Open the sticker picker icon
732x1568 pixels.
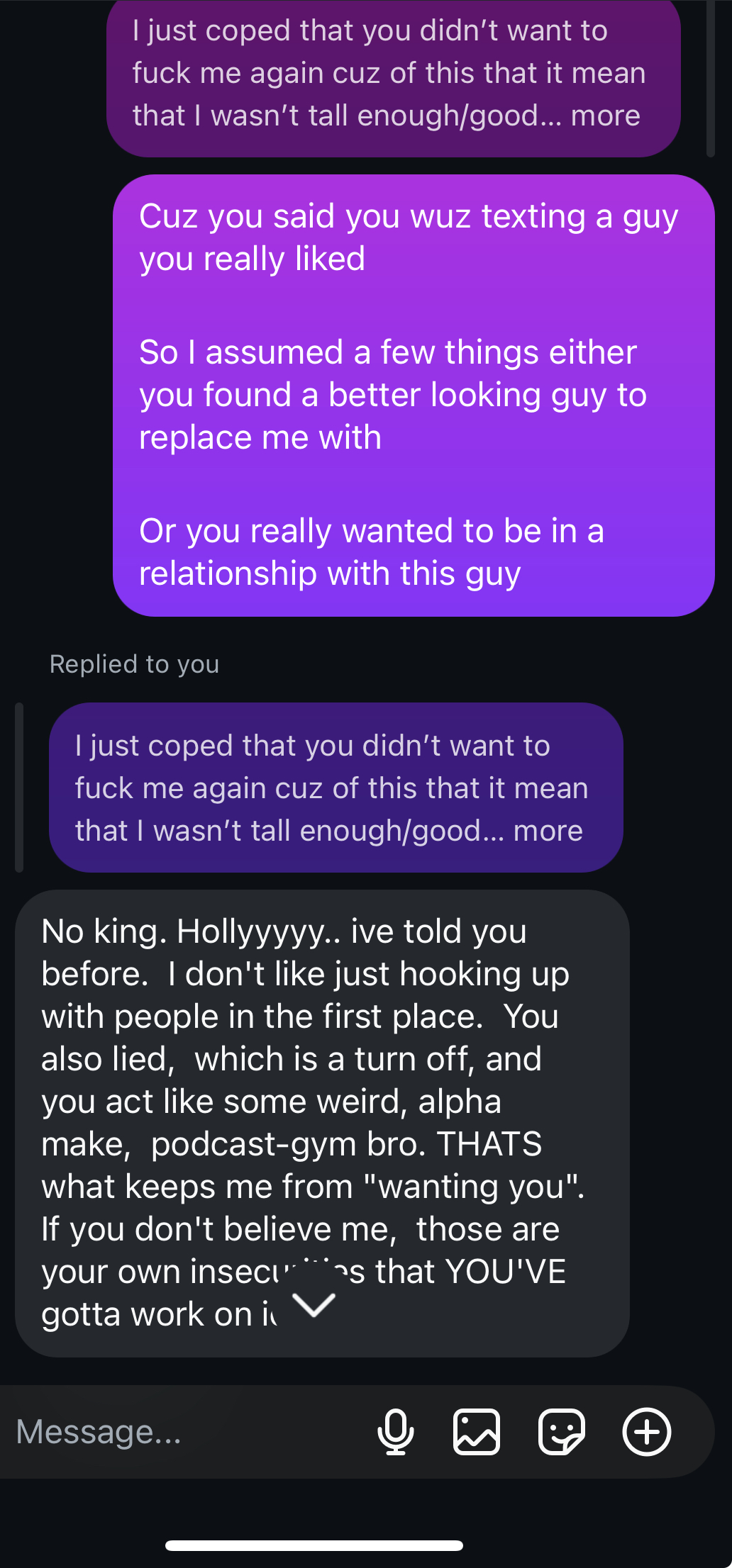click(x=562, y=1432)
